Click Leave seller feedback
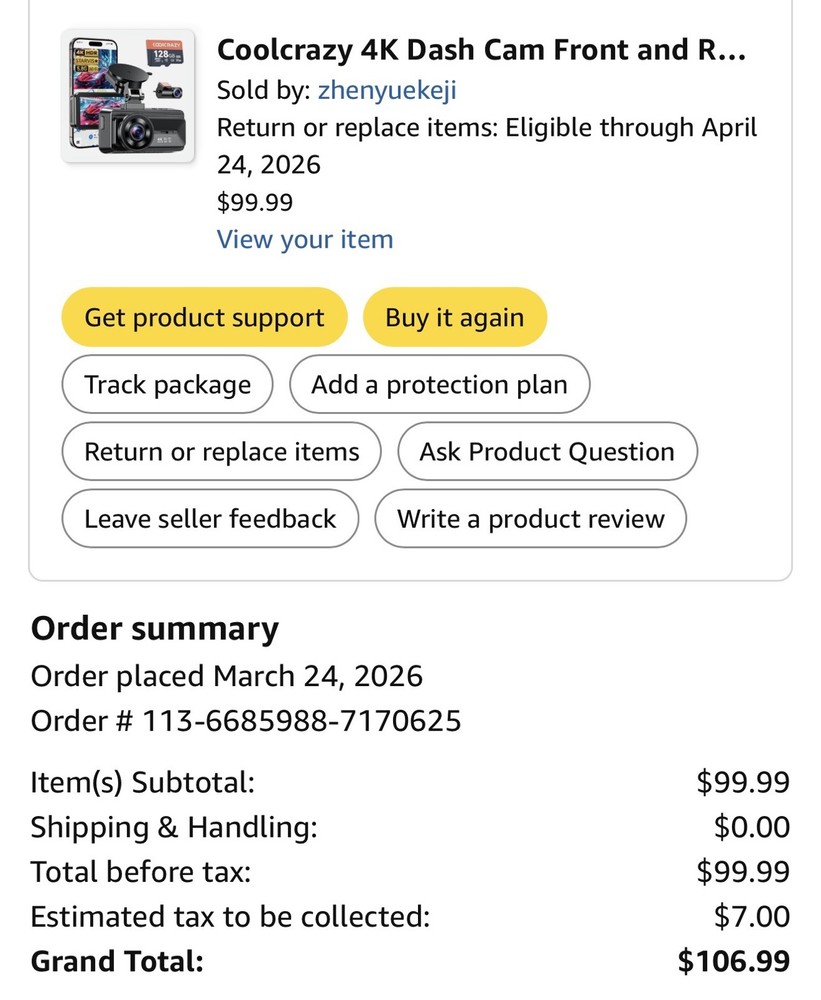Screen dimensions: 821x1000 pos(209,519)
